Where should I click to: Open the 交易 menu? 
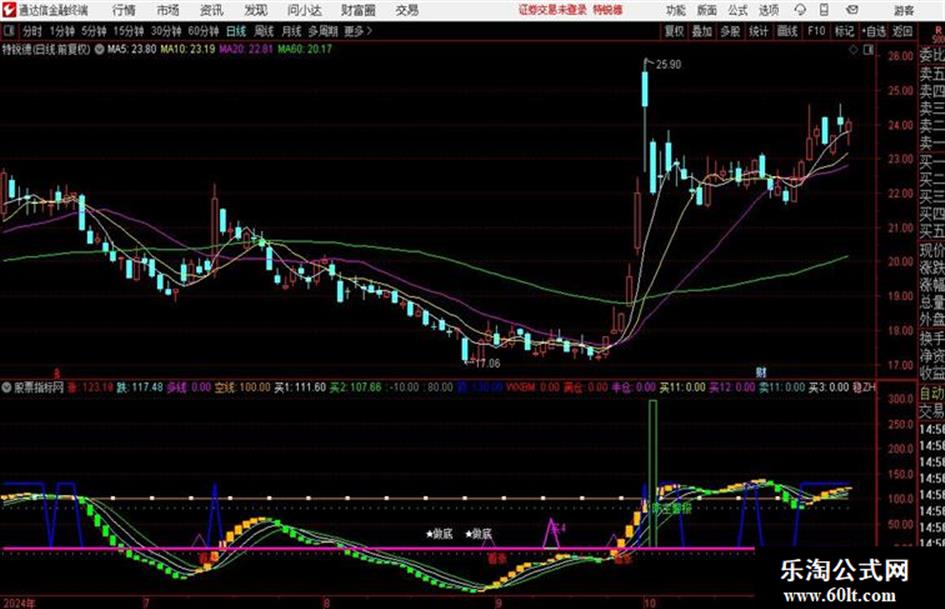pyautogui.click(x=407, y=10)
